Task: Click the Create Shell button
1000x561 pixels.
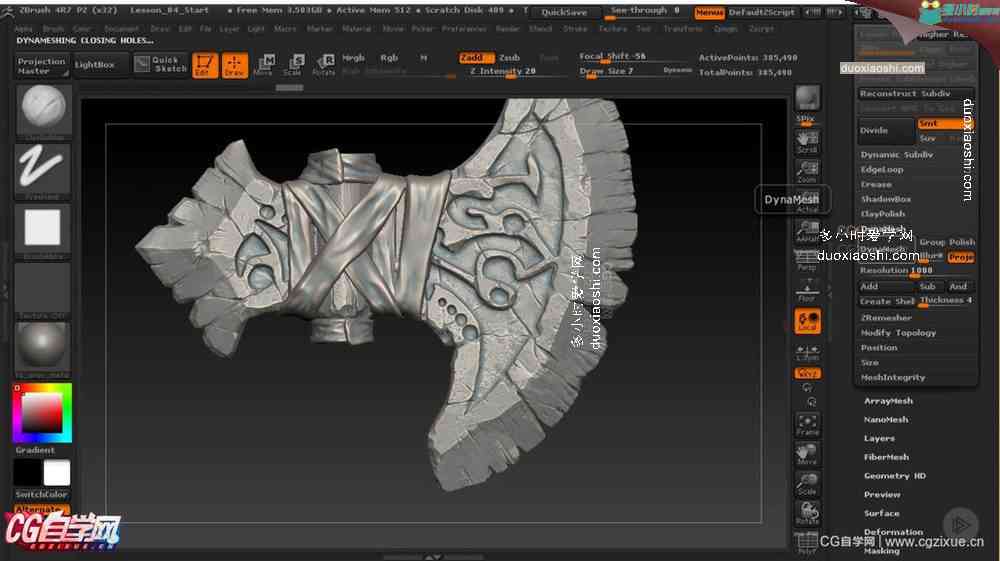Action: click(886, 301)
